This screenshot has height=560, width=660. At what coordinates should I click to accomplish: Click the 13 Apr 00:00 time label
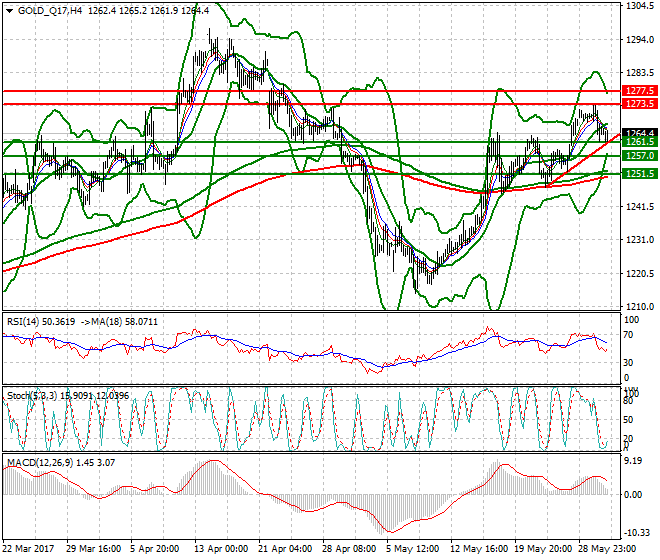click(221, 549)
